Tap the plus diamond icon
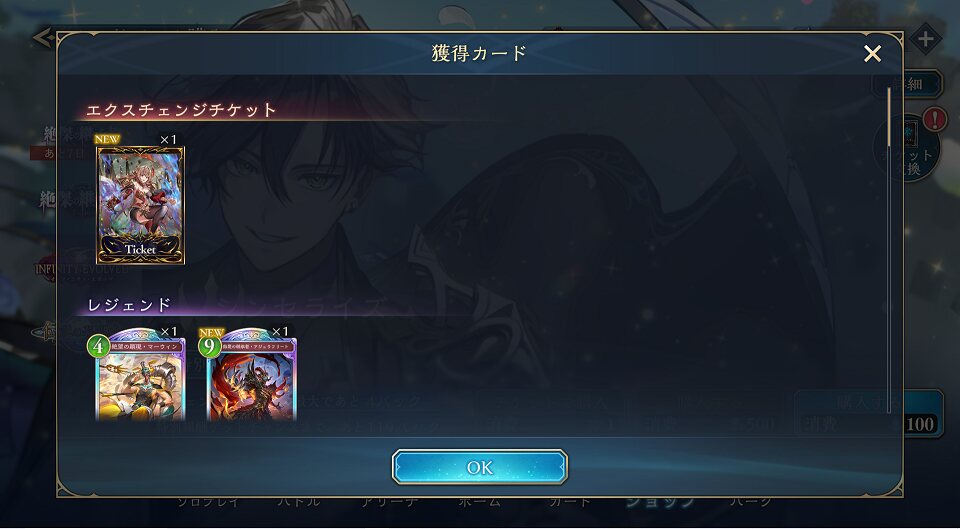 point(925,39)
